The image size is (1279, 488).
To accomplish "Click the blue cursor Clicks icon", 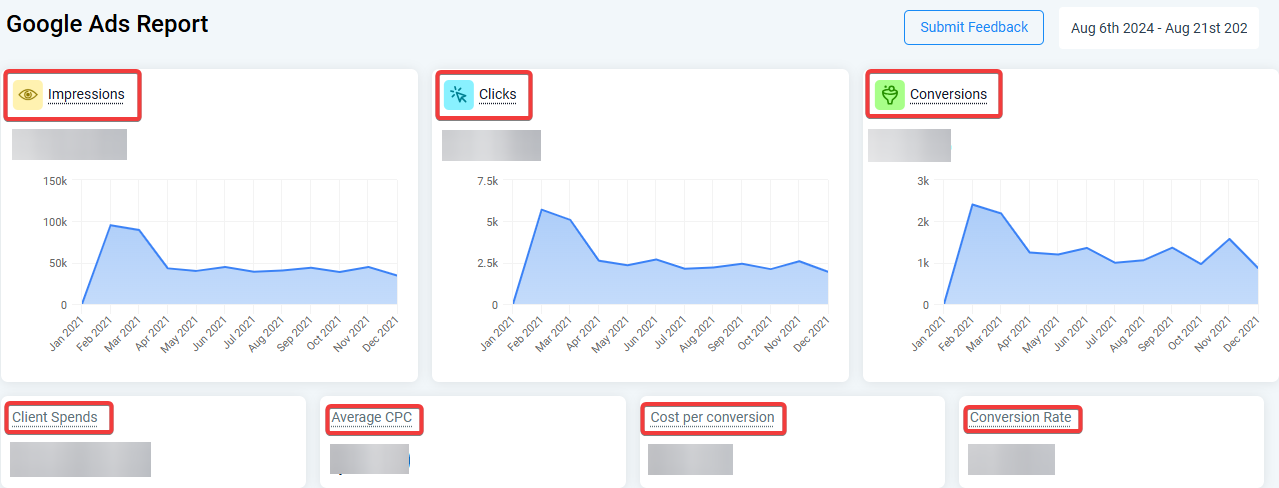I will pos(459,95).
